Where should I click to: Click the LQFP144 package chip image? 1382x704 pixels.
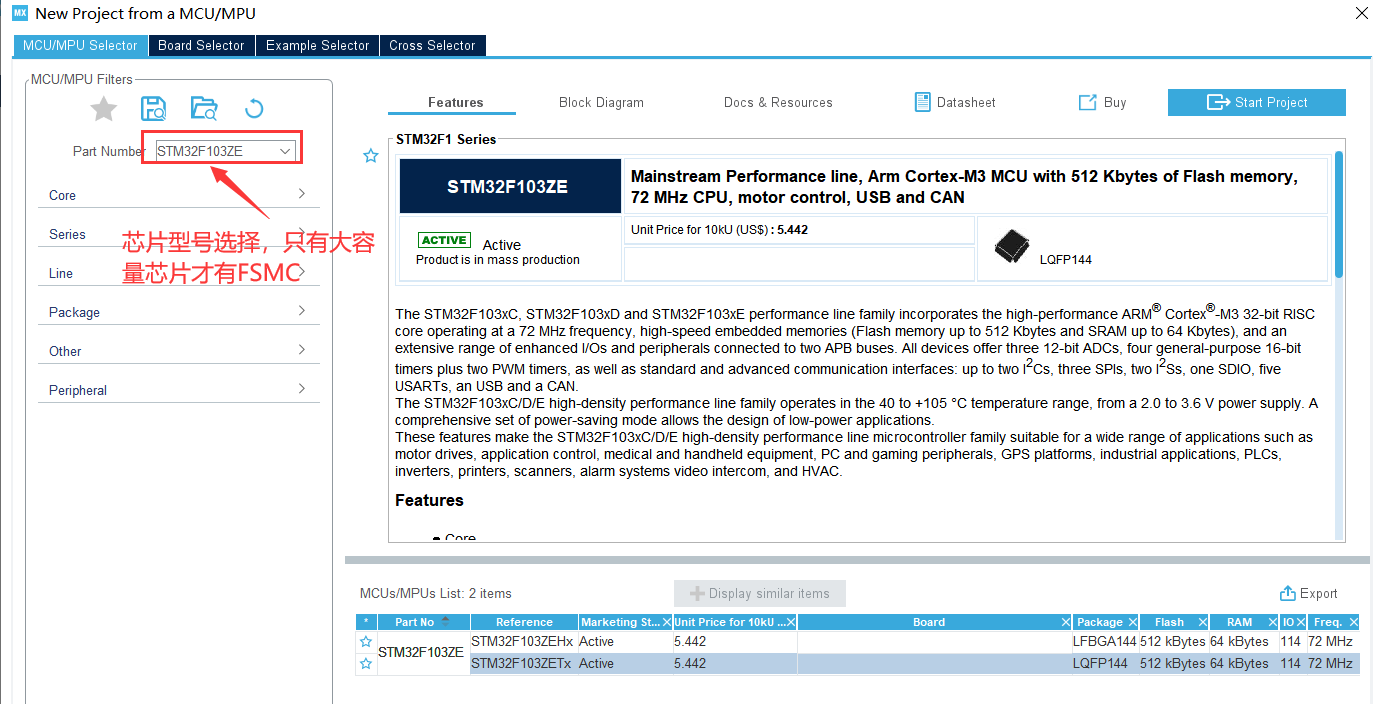tap(1011, 247)
